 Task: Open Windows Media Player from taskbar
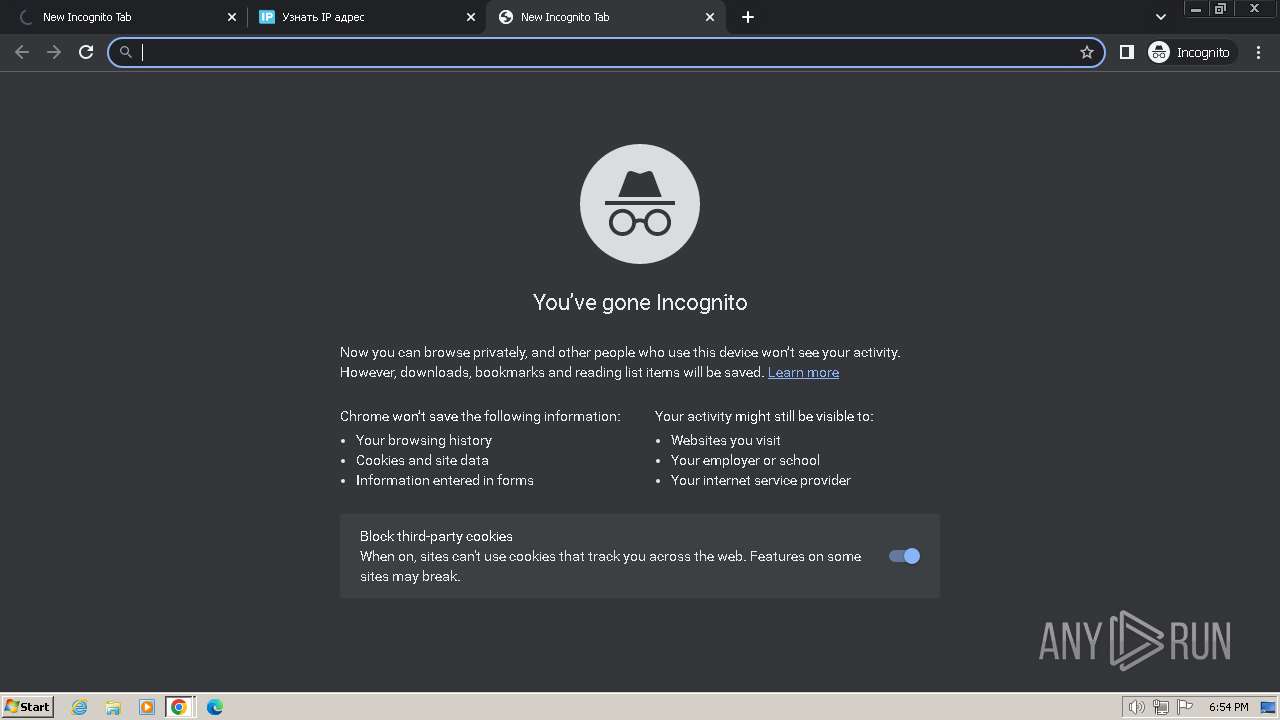coord(146,707)
